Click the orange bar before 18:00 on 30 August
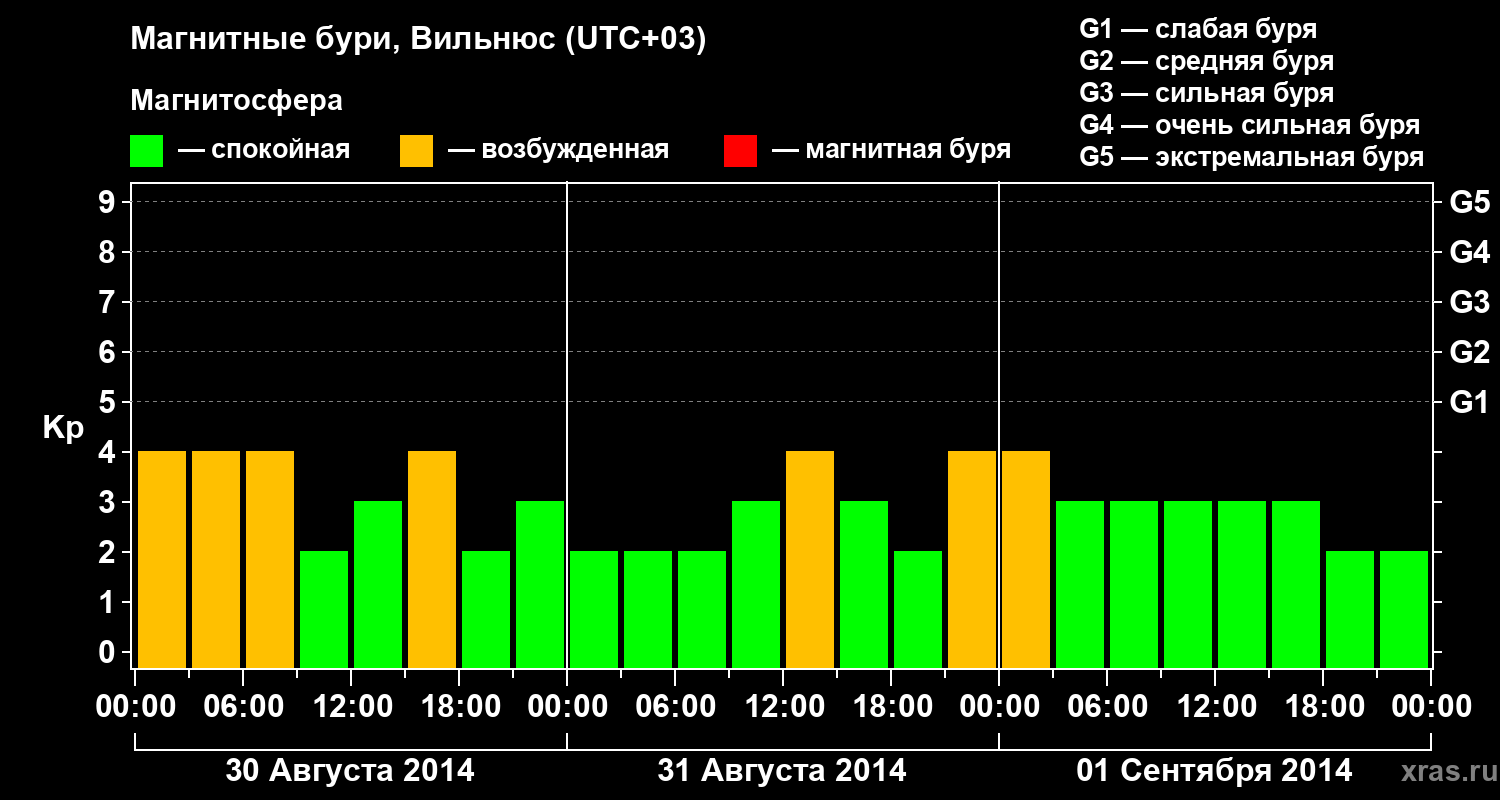The height and width of the screenshot is (800, 1500). click(432, 559)
